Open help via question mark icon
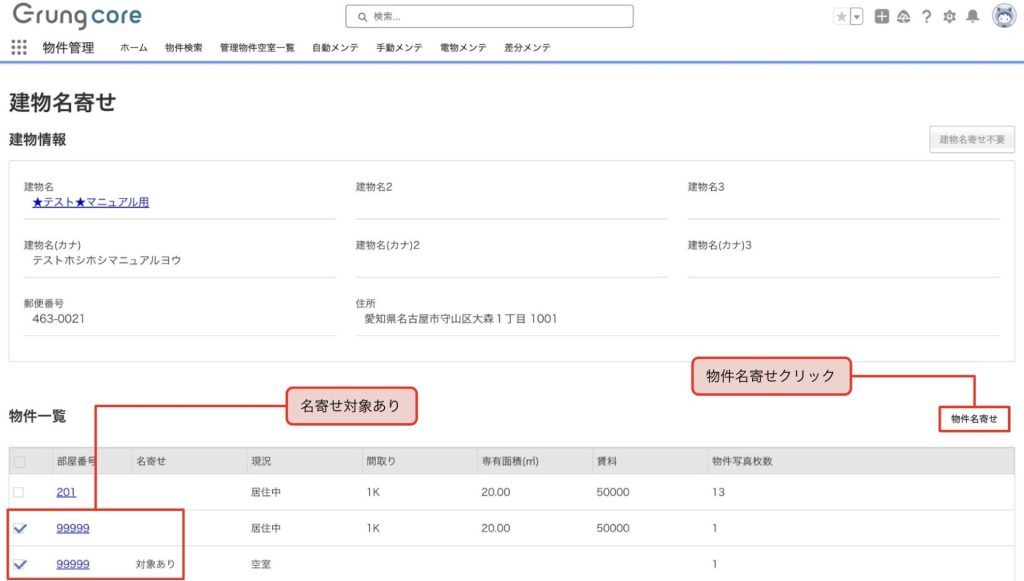 [926, 17]
